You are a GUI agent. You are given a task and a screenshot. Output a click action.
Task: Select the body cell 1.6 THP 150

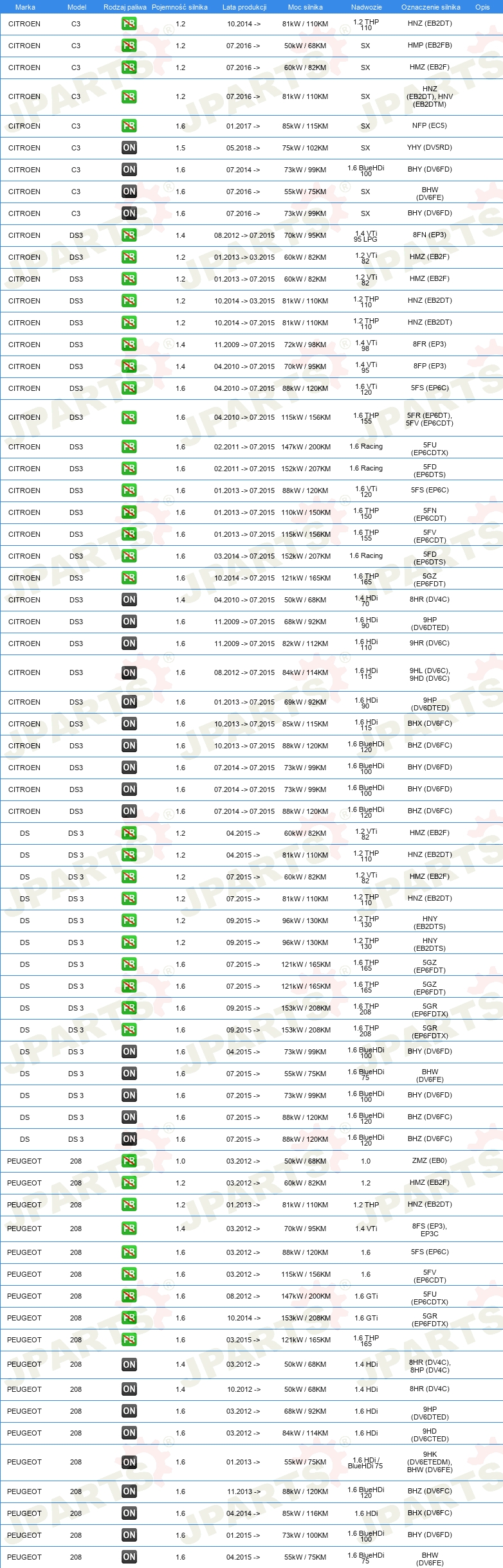click(365, 513)
